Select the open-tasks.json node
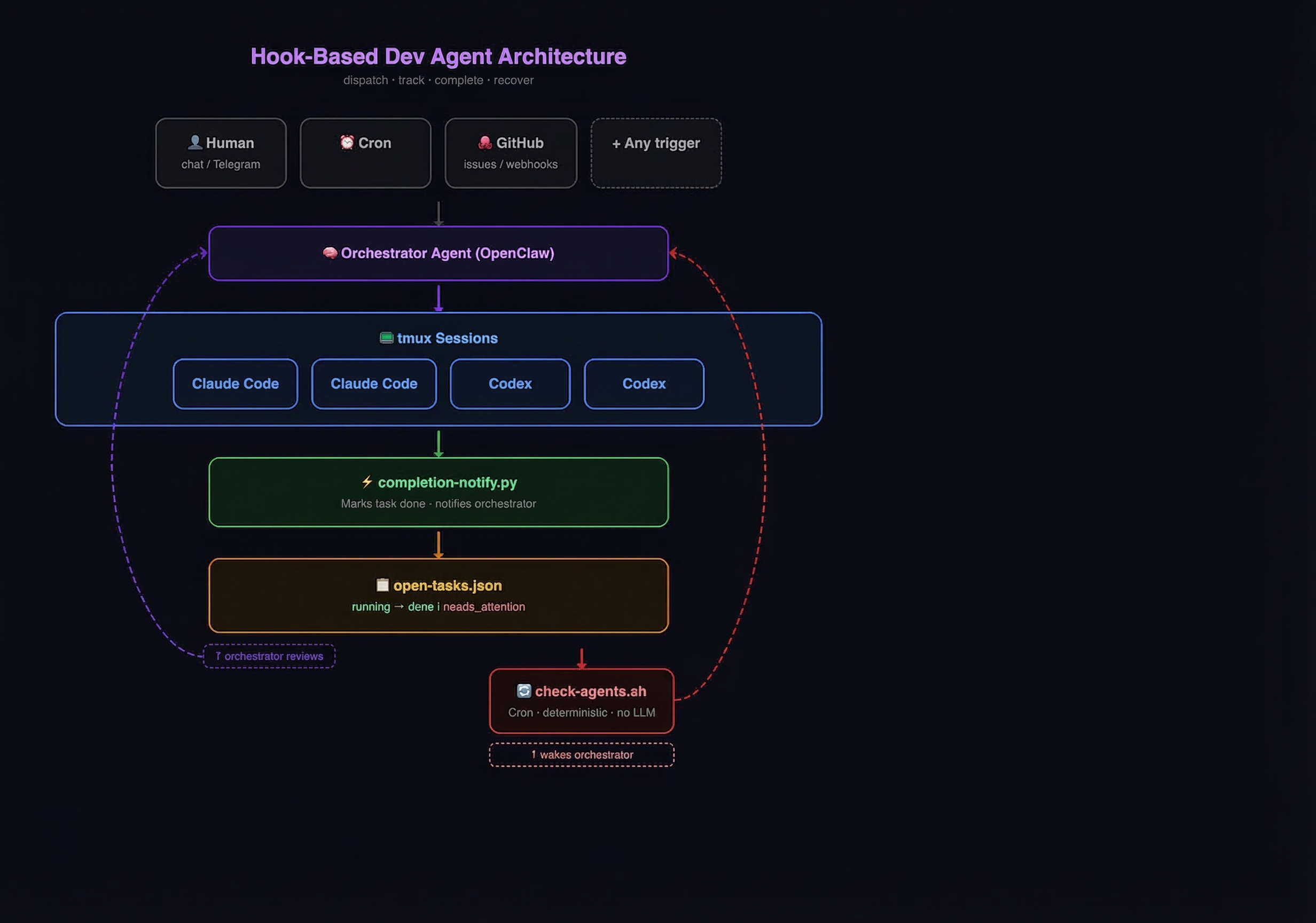The height and width of the screenshot is (923, 1316). pos(439,595)
